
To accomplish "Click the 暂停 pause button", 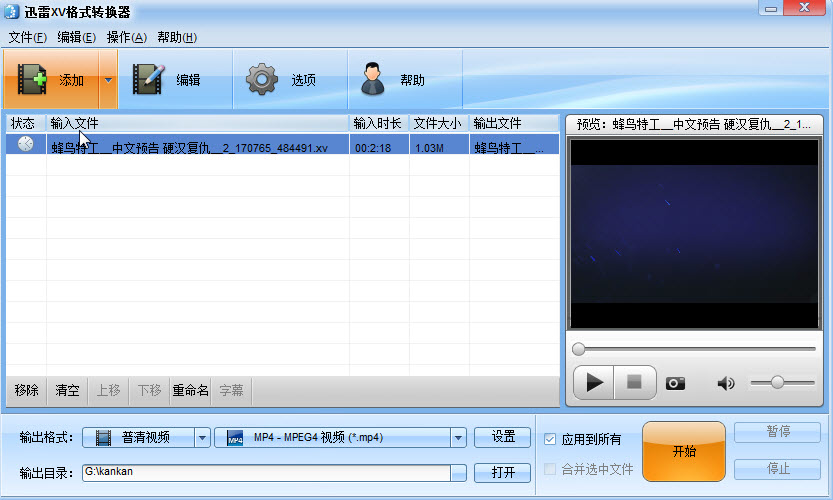I will pyautogui.click(x=778, y=432).
